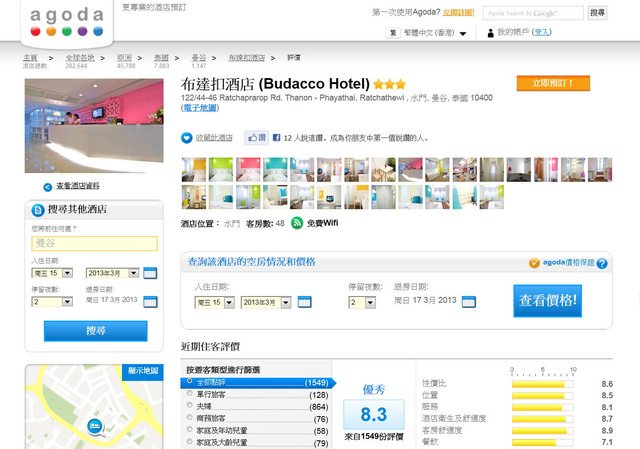Select the 單行旅客 (128) radio filter
Screen dimensions: 640x449
click(x=189, y=393)
